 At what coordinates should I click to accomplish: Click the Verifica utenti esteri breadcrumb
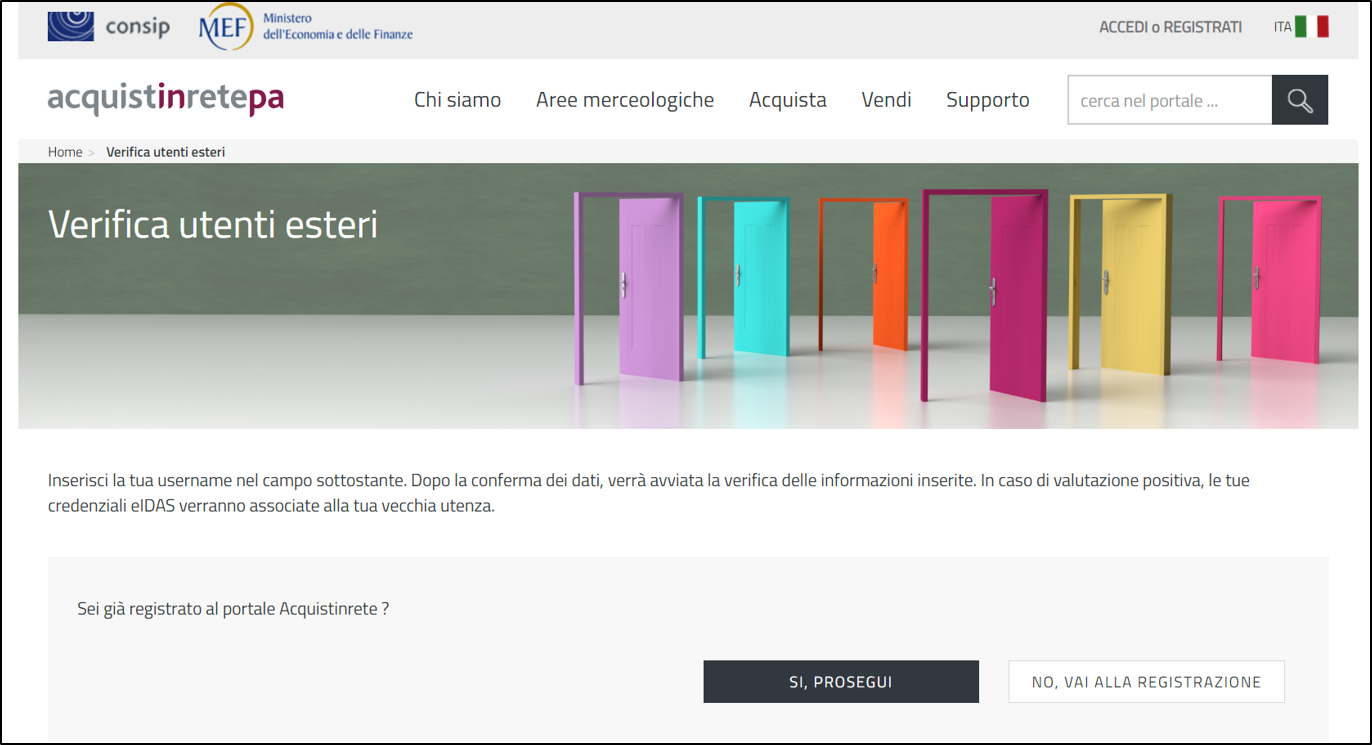[x=165, y=152]
